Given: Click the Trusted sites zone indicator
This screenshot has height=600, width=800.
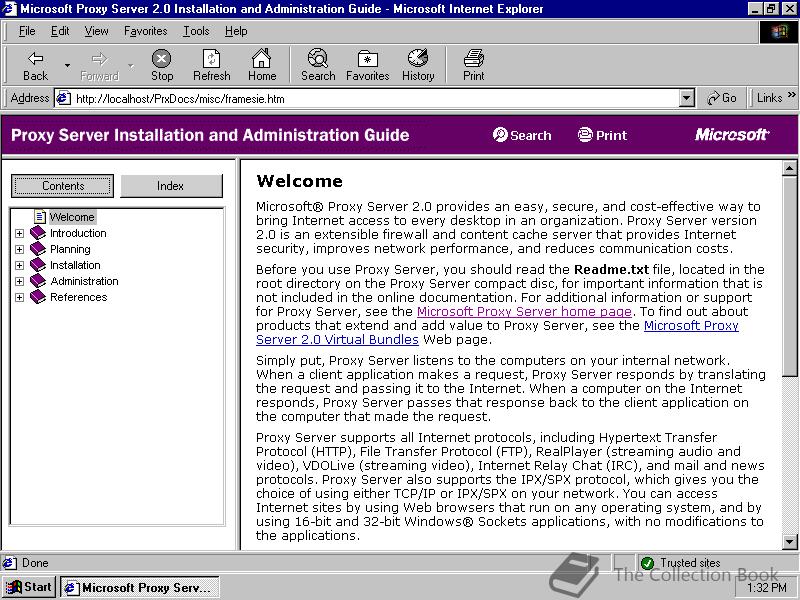Looking at the screenshot, I should (x=681, y=563).
